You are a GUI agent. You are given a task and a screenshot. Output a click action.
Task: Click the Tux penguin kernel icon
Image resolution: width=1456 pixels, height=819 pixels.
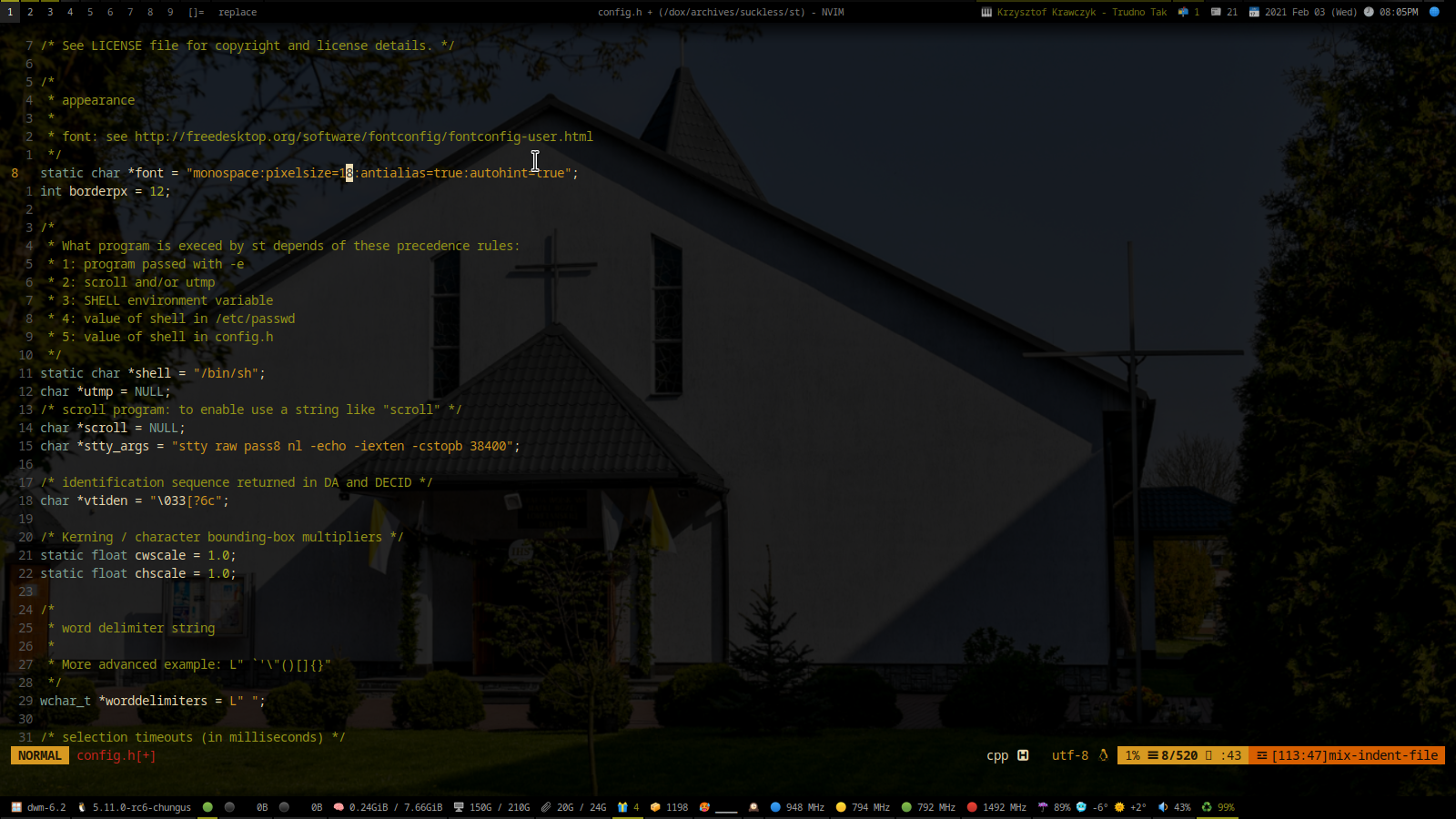pyautogui.click(x=82, y=807)
